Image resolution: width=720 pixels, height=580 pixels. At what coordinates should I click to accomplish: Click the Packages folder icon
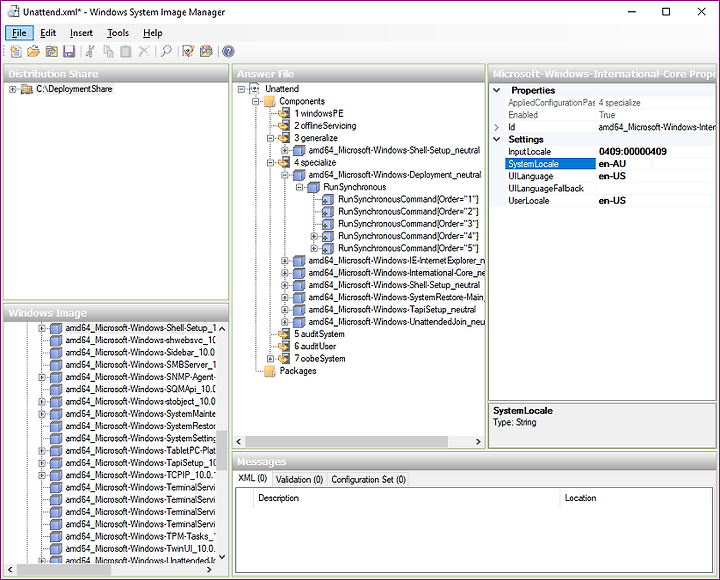pos(270,371)
